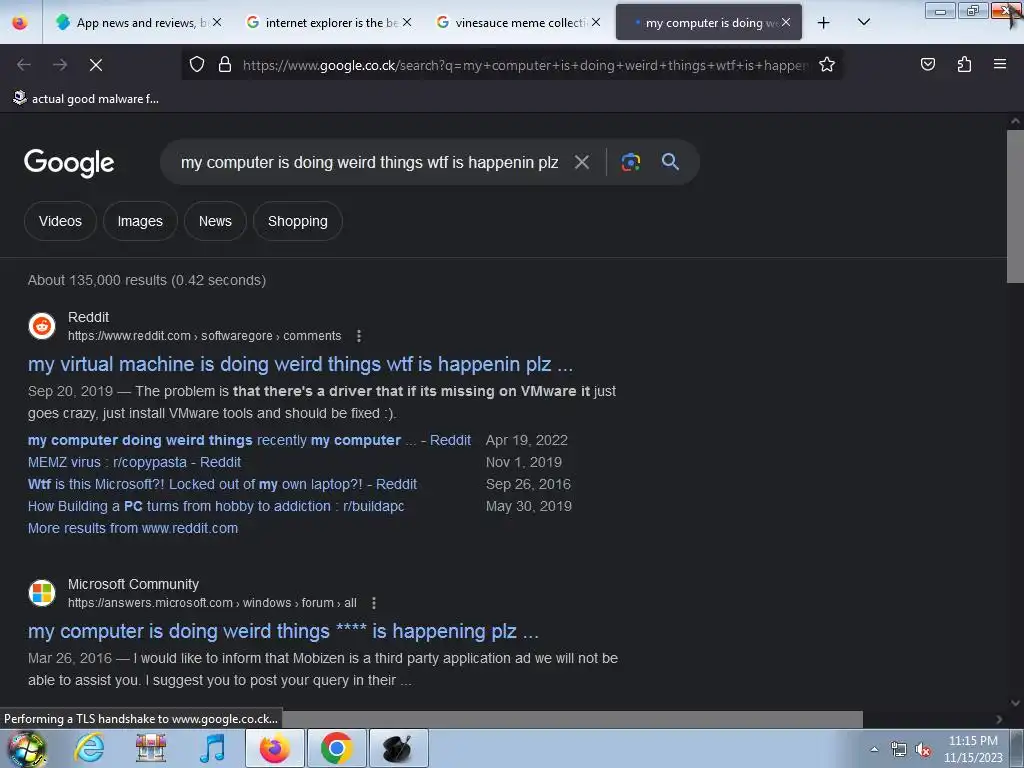Viewport: 1024px width, 768px height.
Task: Close the my computer is doing tab
Action: [786, 22]
